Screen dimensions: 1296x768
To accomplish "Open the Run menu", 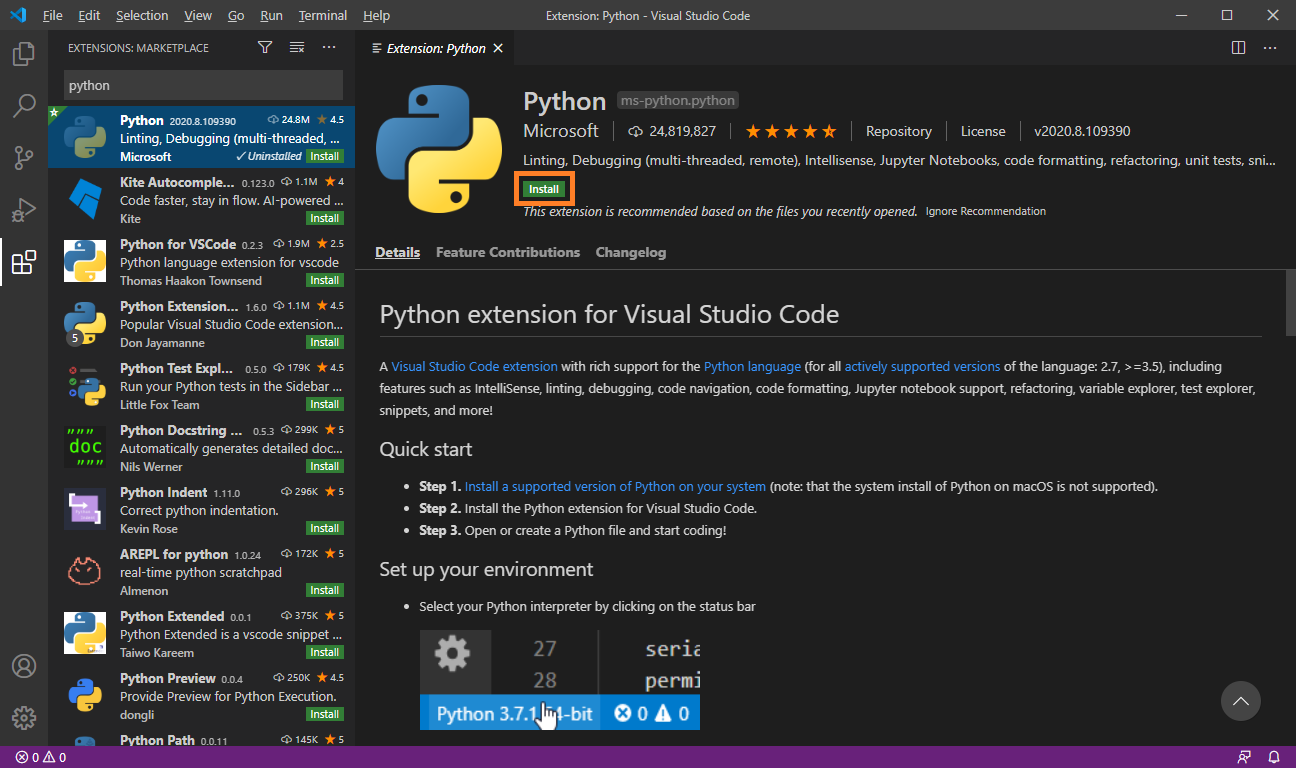I will pyautogui.click(x=271, y=15).
